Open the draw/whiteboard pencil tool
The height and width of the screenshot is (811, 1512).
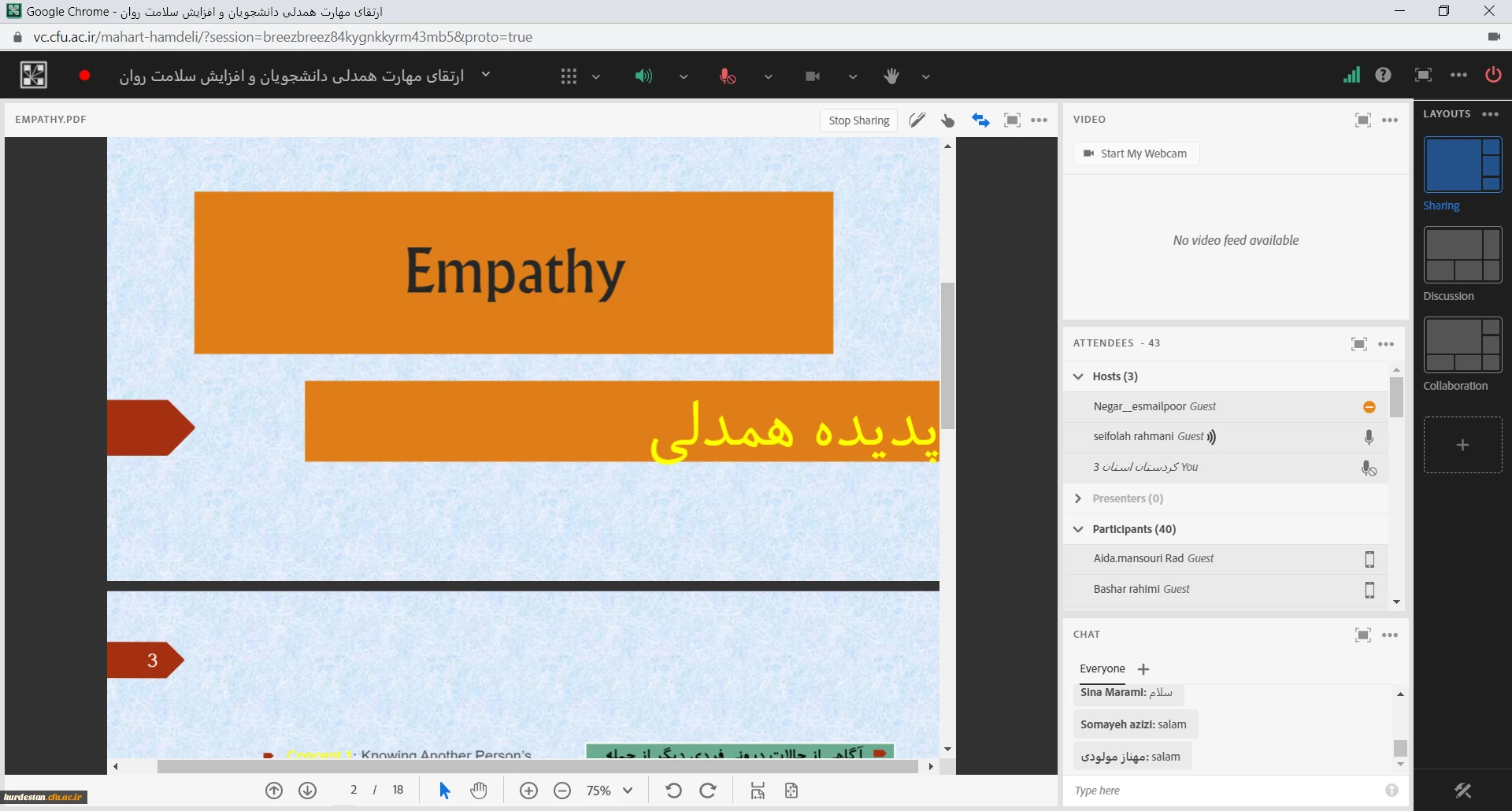coord(917,120)
